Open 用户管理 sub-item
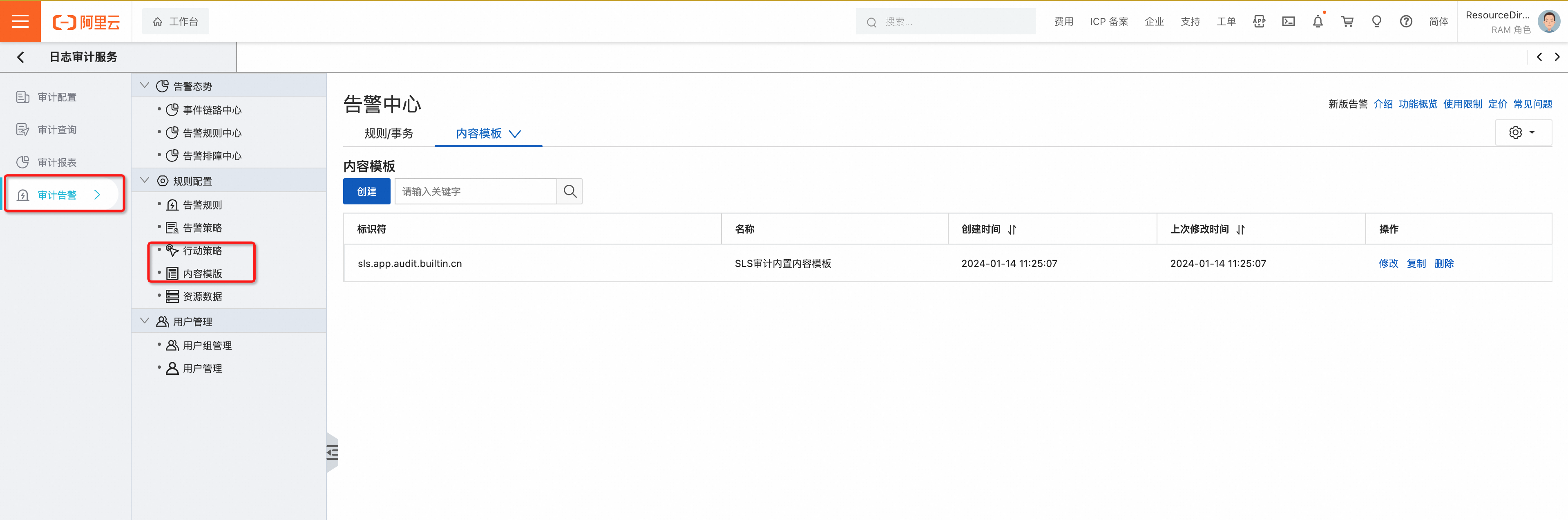Image resolution: width=1568 pixels, height=520 pixels. (202, 368)
